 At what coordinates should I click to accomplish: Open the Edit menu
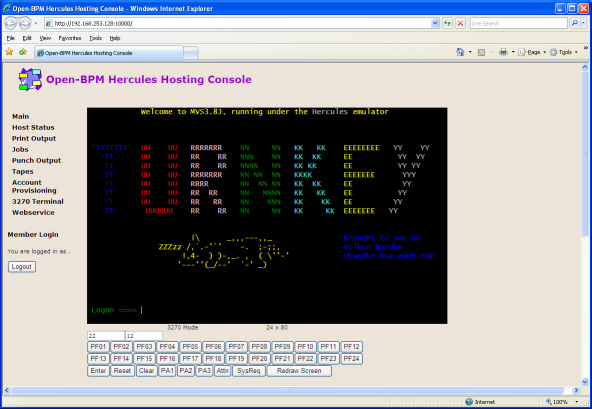pyautogui.click(x=27, y=38)
